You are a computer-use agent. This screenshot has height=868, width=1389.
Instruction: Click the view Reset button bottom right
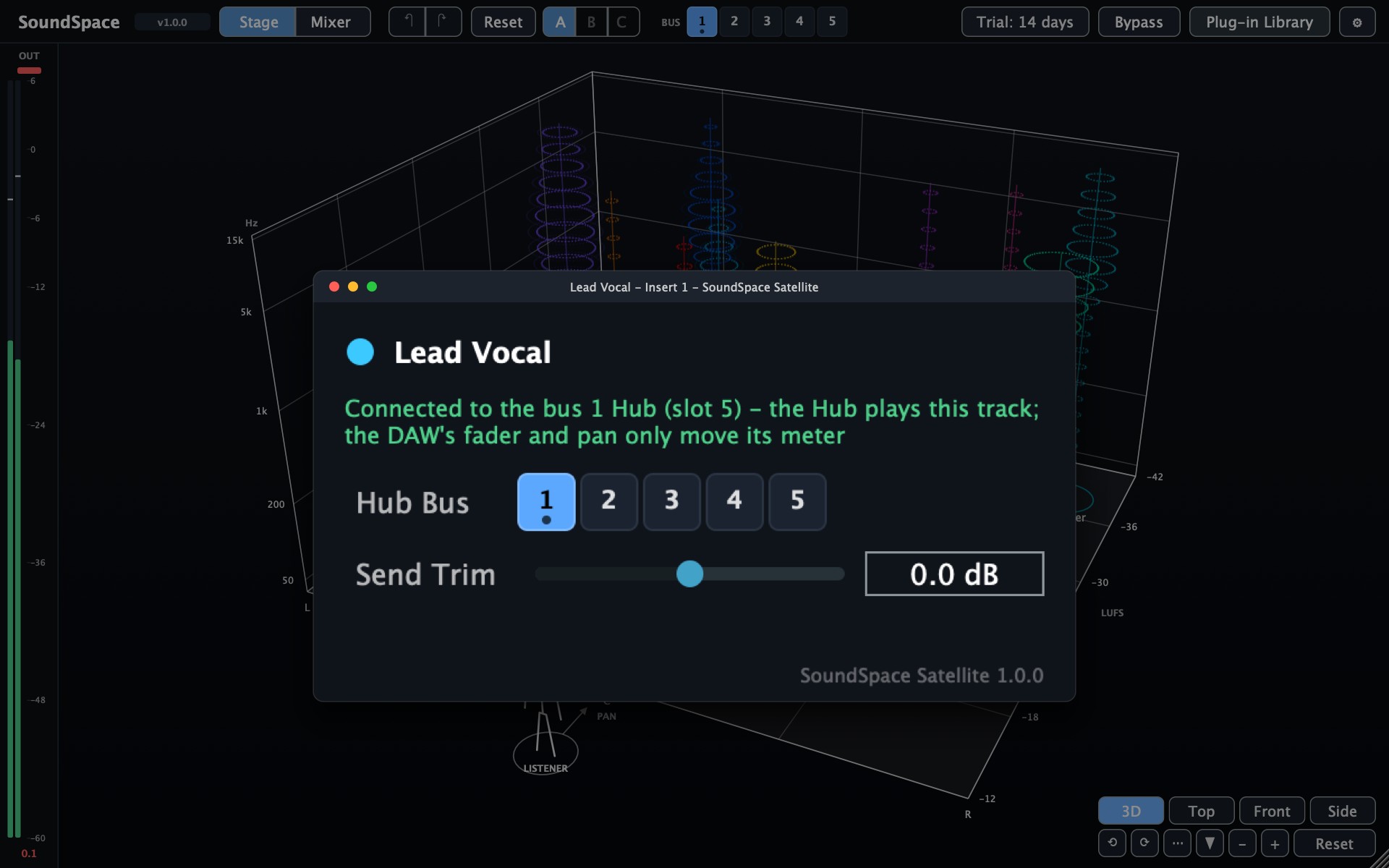tap(1334, 843)
